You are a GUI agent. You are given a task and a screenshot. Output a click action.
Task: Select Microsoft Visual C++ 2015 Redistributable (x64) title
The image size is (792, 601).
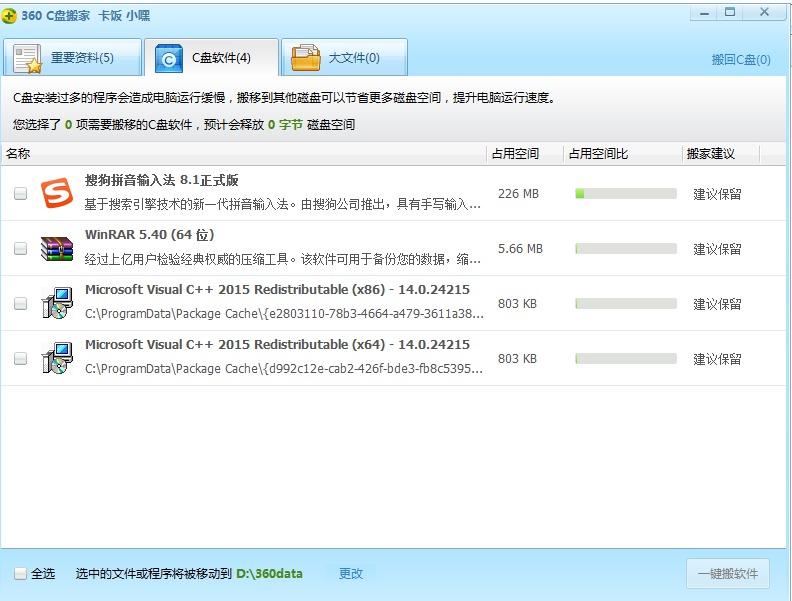(x=277, y=344)
